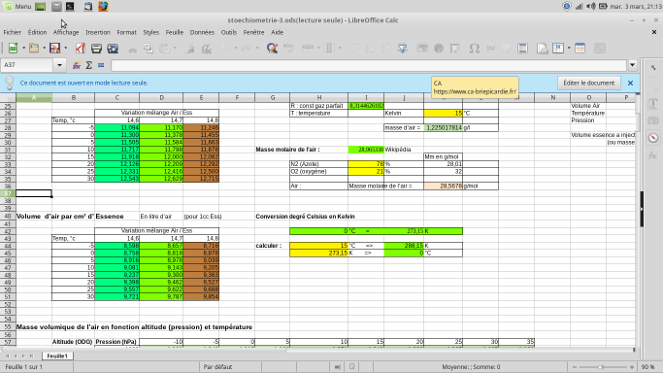
Task: Open the Données menu
Action: tap(202, 32)
